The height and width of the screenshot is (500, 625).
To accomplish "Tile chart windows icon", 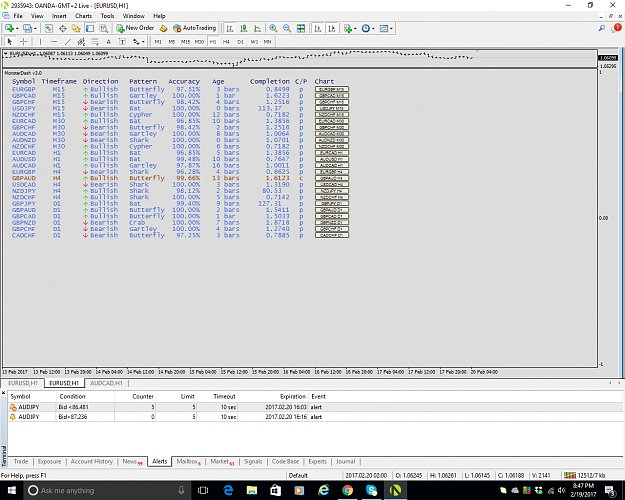I will coord(301,28).
